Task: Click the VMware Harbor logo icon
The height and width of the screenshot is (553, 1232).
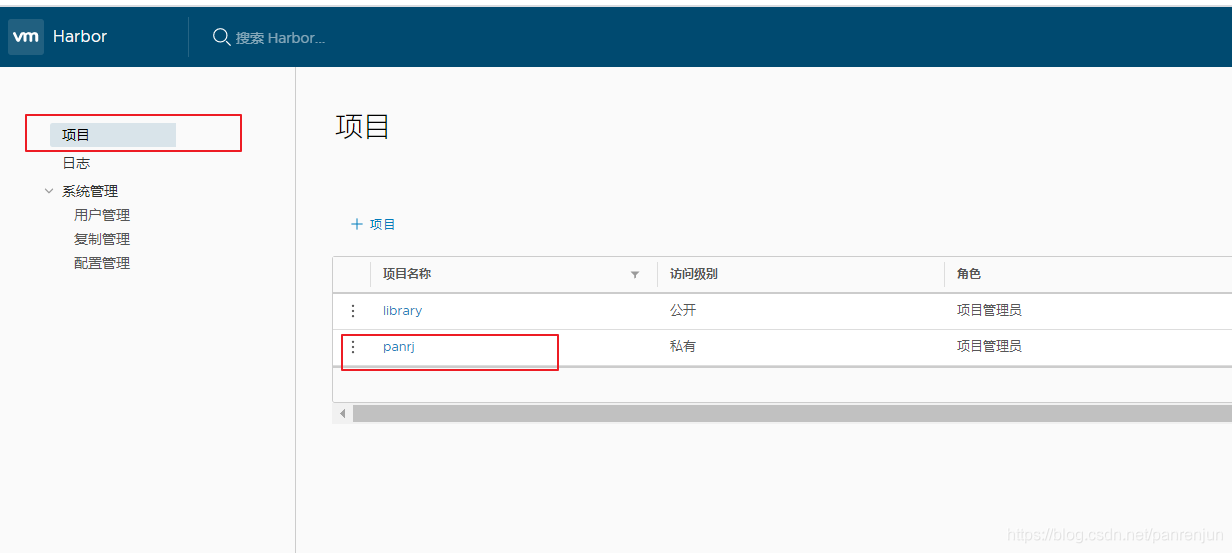Action: click(x=26, y=37)
